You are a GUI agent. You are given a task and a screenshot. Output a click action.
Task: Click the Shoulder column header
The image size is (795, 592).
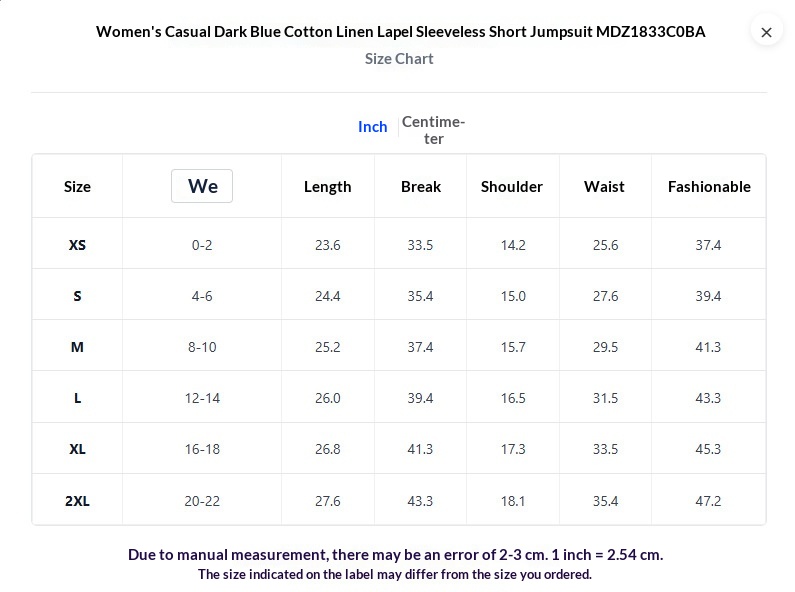(x=512, y=186)
